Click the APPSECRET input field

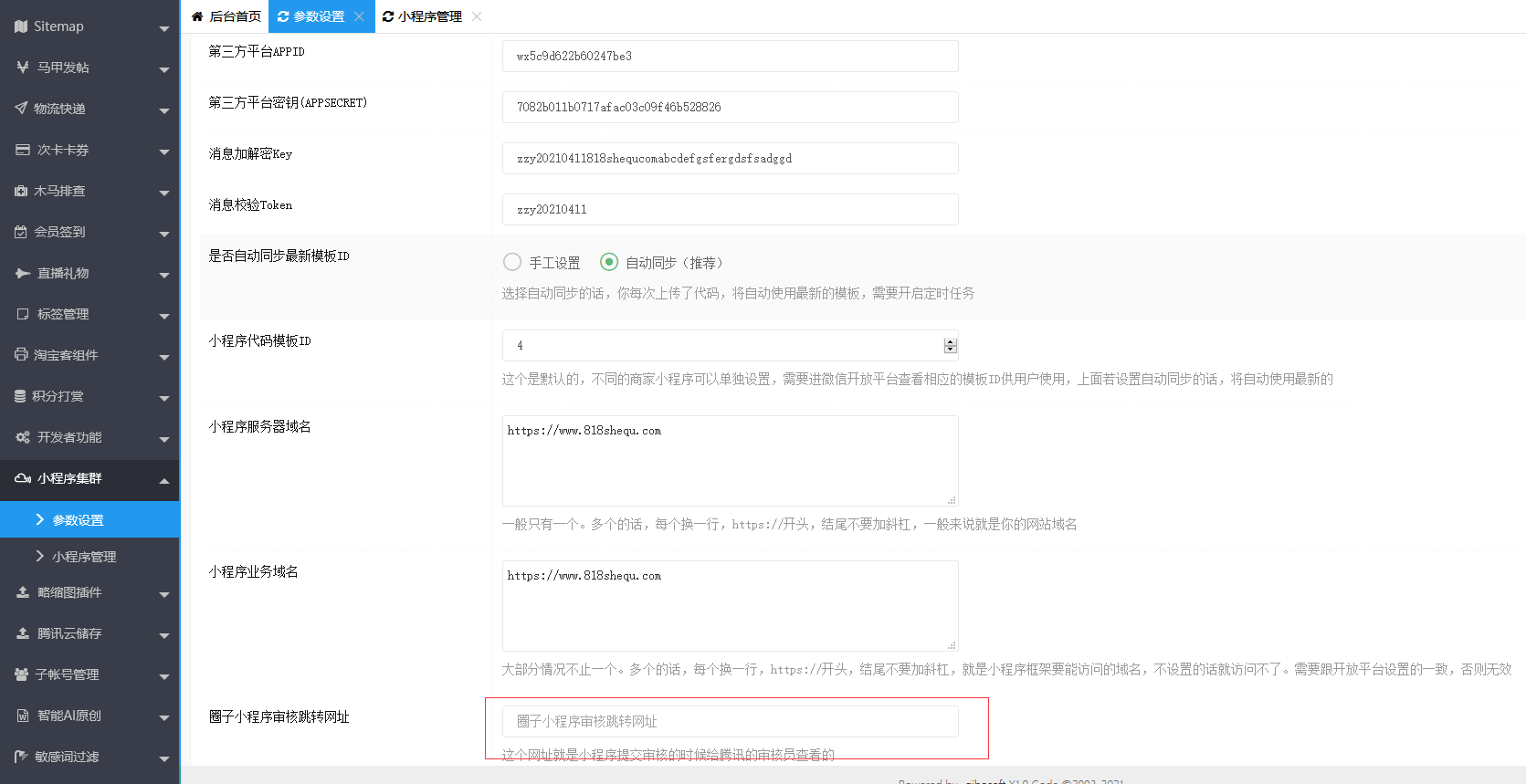click(x=730, y=107)
